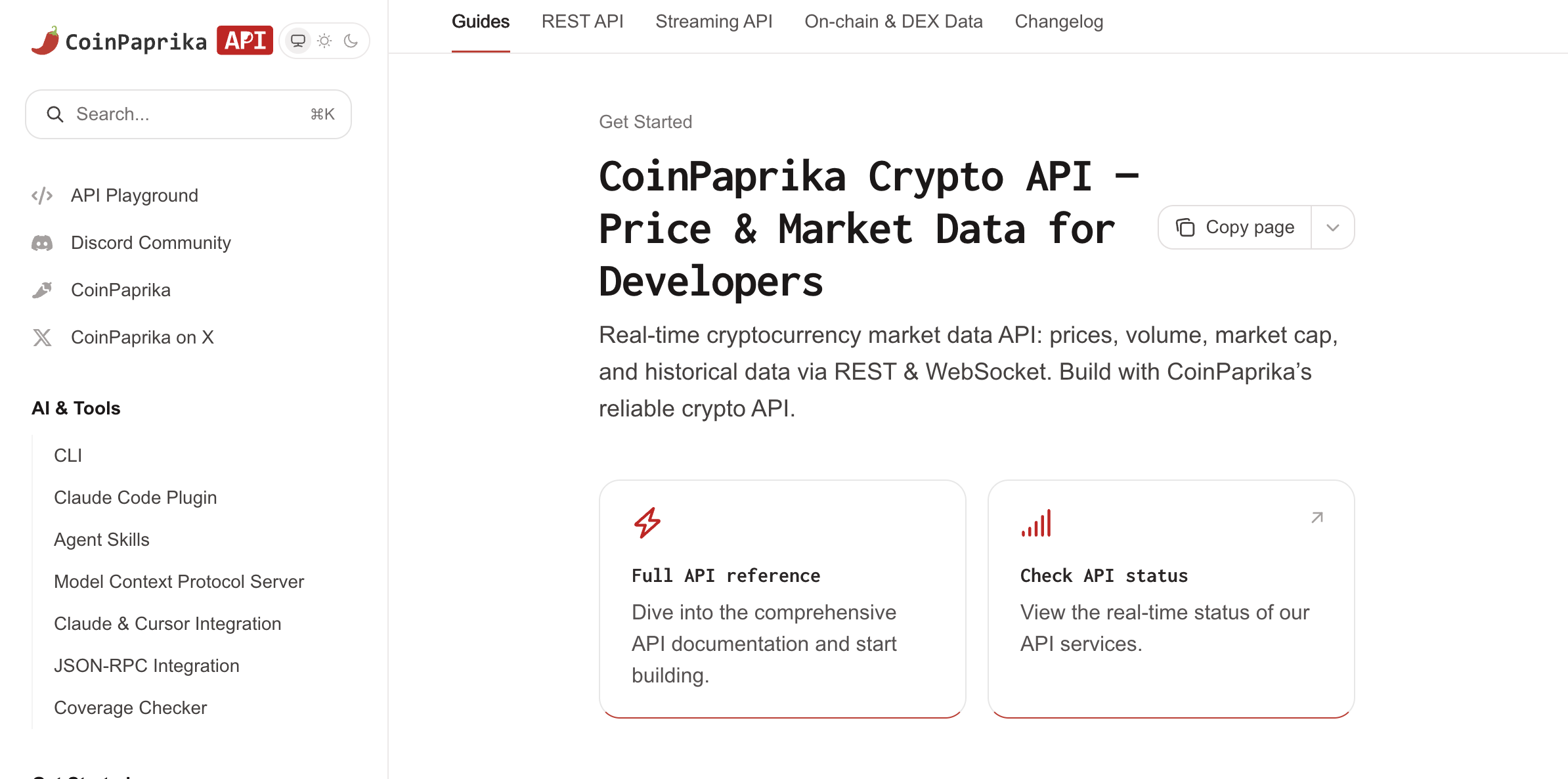Image resolution: width=1568 pixels, height=779 pixels.
Task: Open JSON-RPC Integration page
Action: [146, 666]
